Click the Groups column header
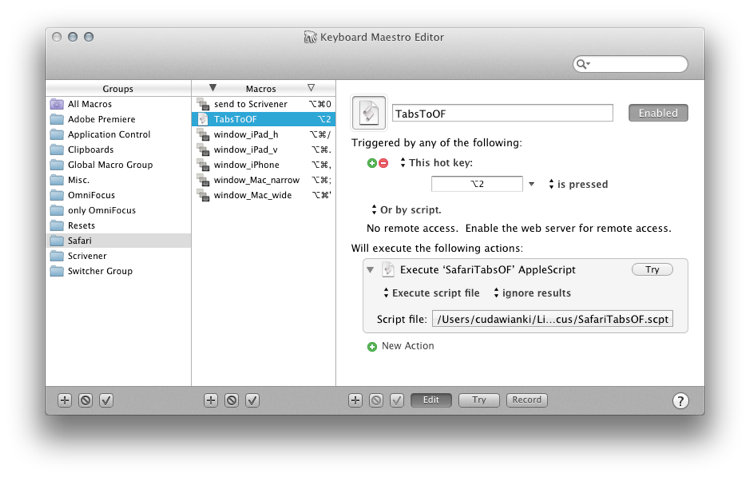The height and width of the screenshot is (478, 750). [118, 89]
